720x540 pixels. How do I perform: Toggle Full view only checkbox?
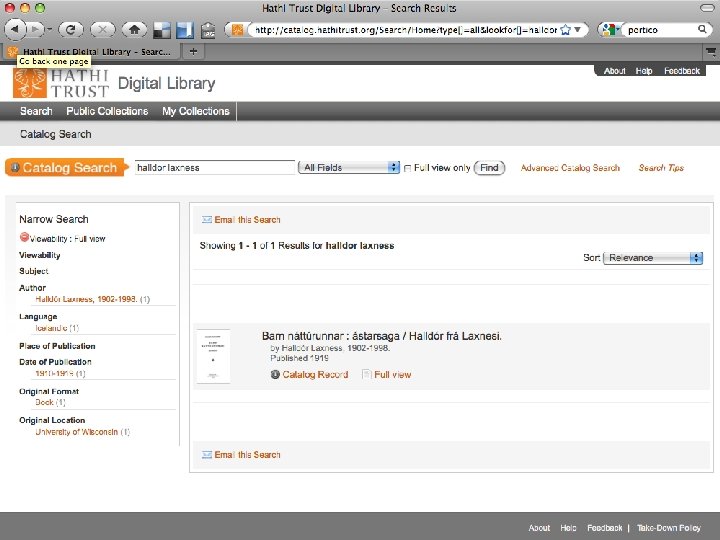point(407,169)
